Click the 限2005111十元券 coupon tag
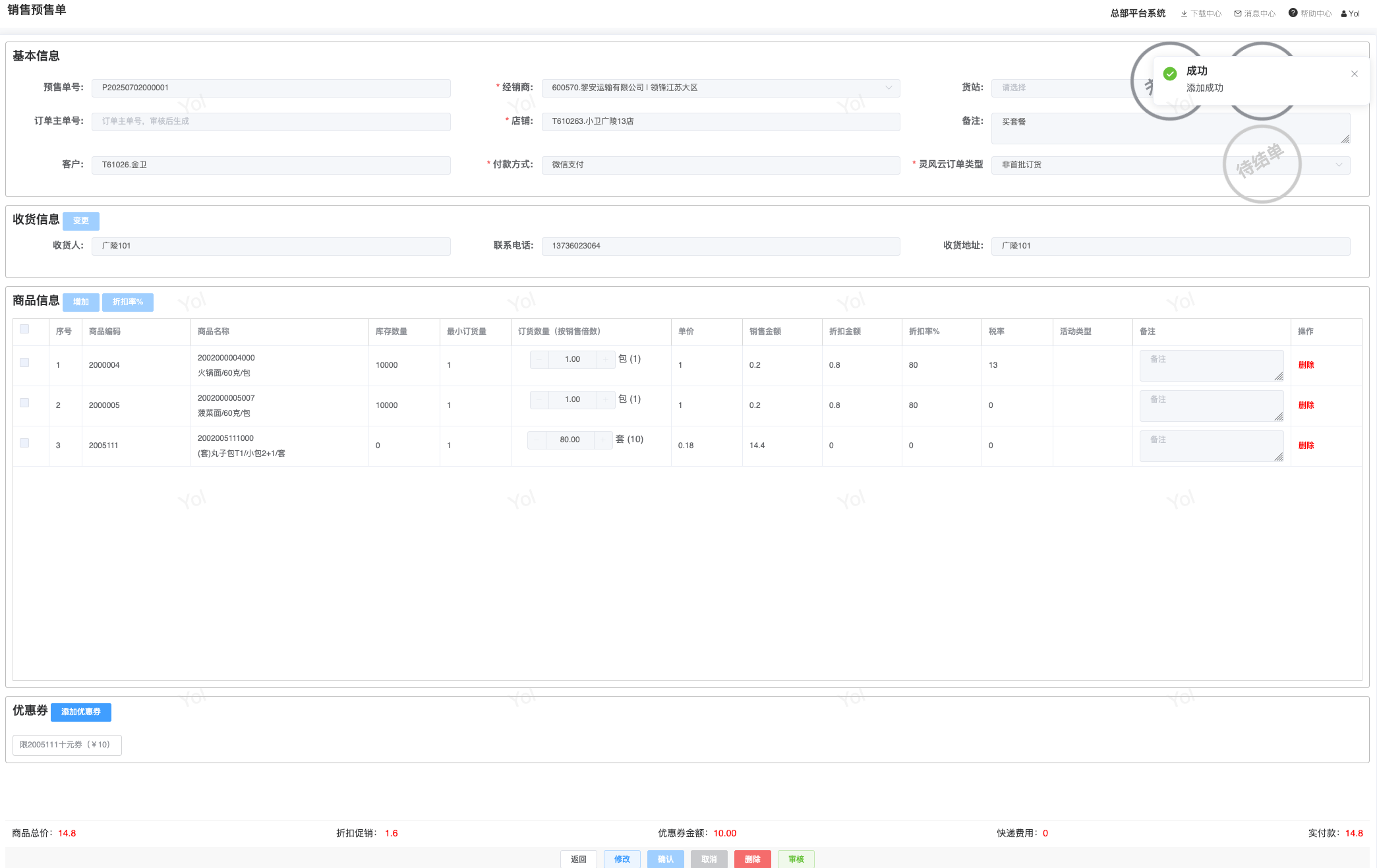Viewport: 1377px width, 868px height. tap(67, 745)
